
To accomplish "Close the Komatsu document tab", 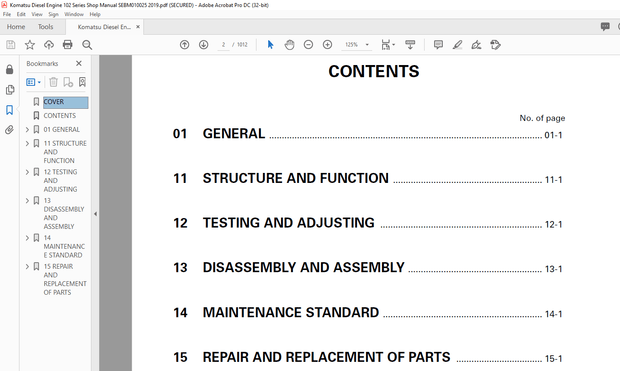I will (138, 27).
